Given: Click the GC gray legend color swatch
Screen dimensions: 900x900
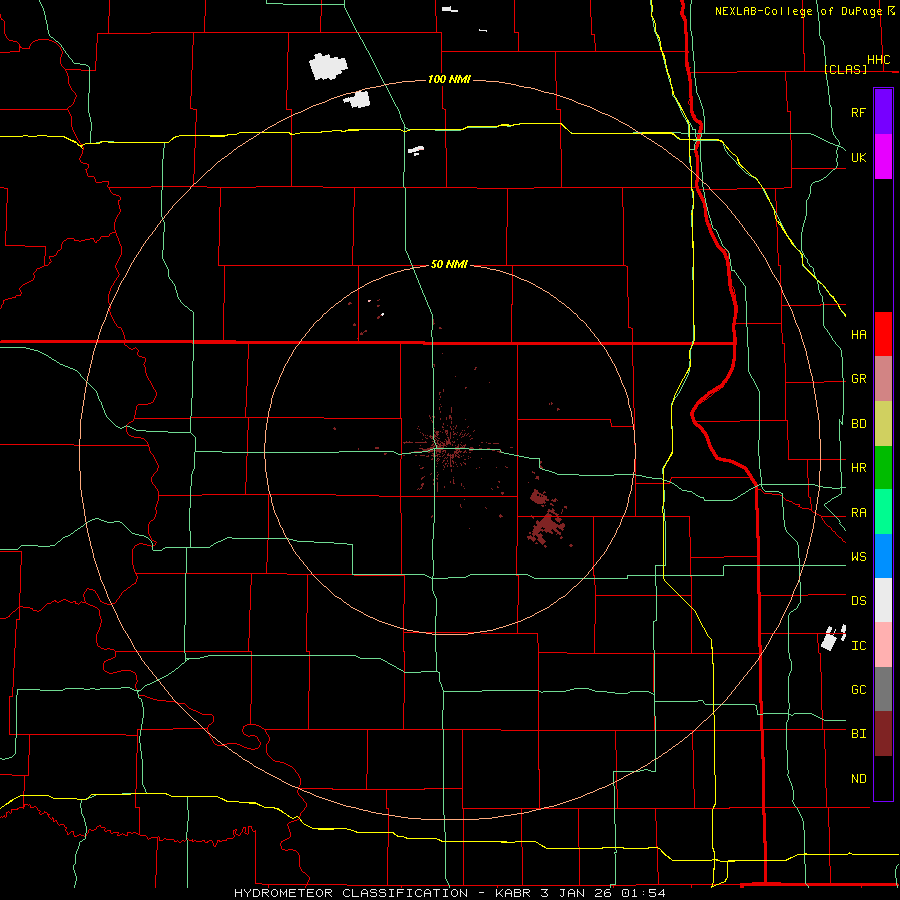Looking at the screenshot, I should (x=883, y=689).
